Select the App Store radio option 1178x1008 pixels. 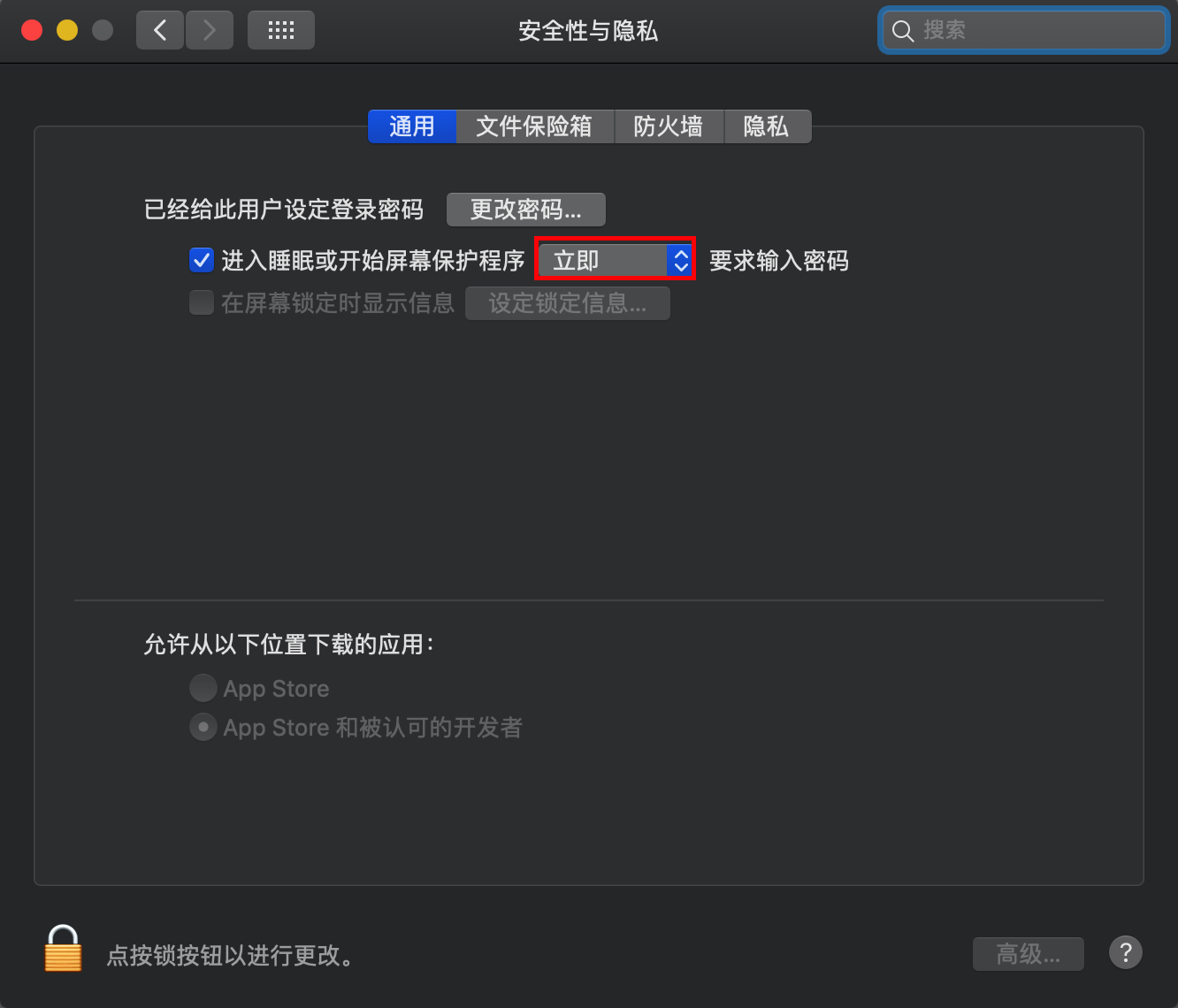(x=203, y=688)
